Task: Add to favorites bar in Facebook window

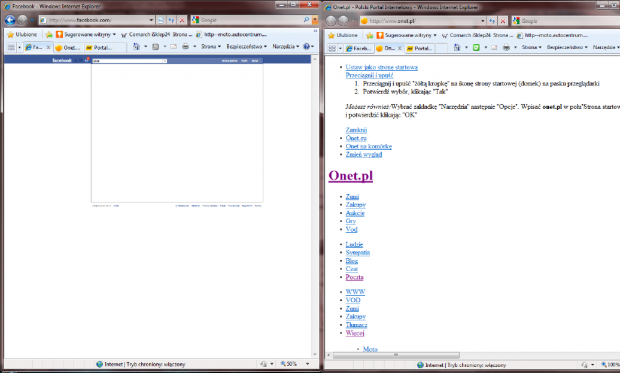Action: click(49, 34)
